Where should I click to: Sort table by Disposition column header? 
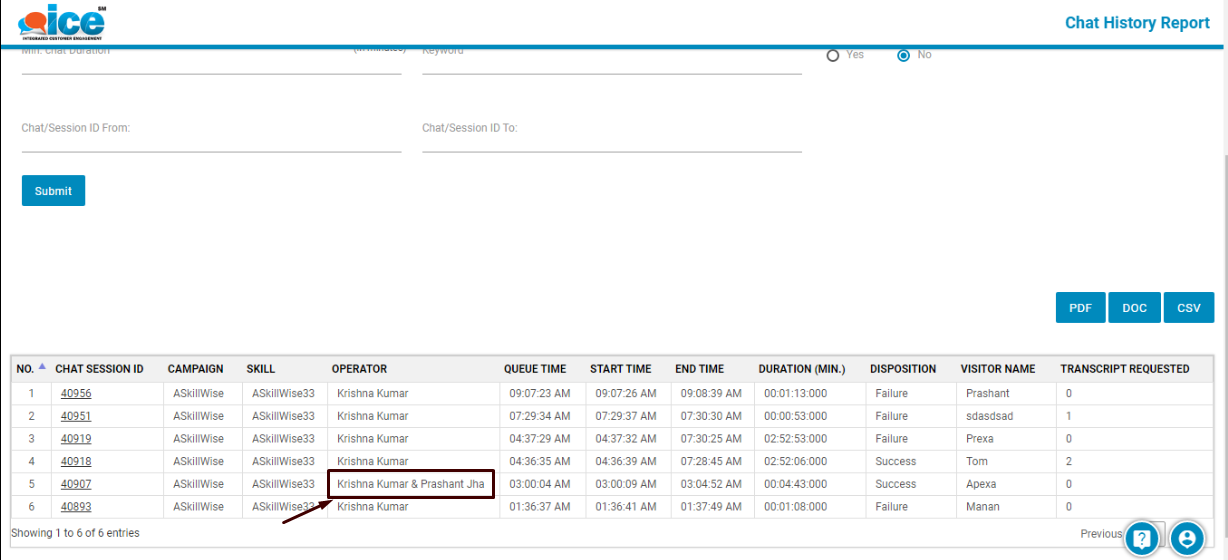coord(902,369)
